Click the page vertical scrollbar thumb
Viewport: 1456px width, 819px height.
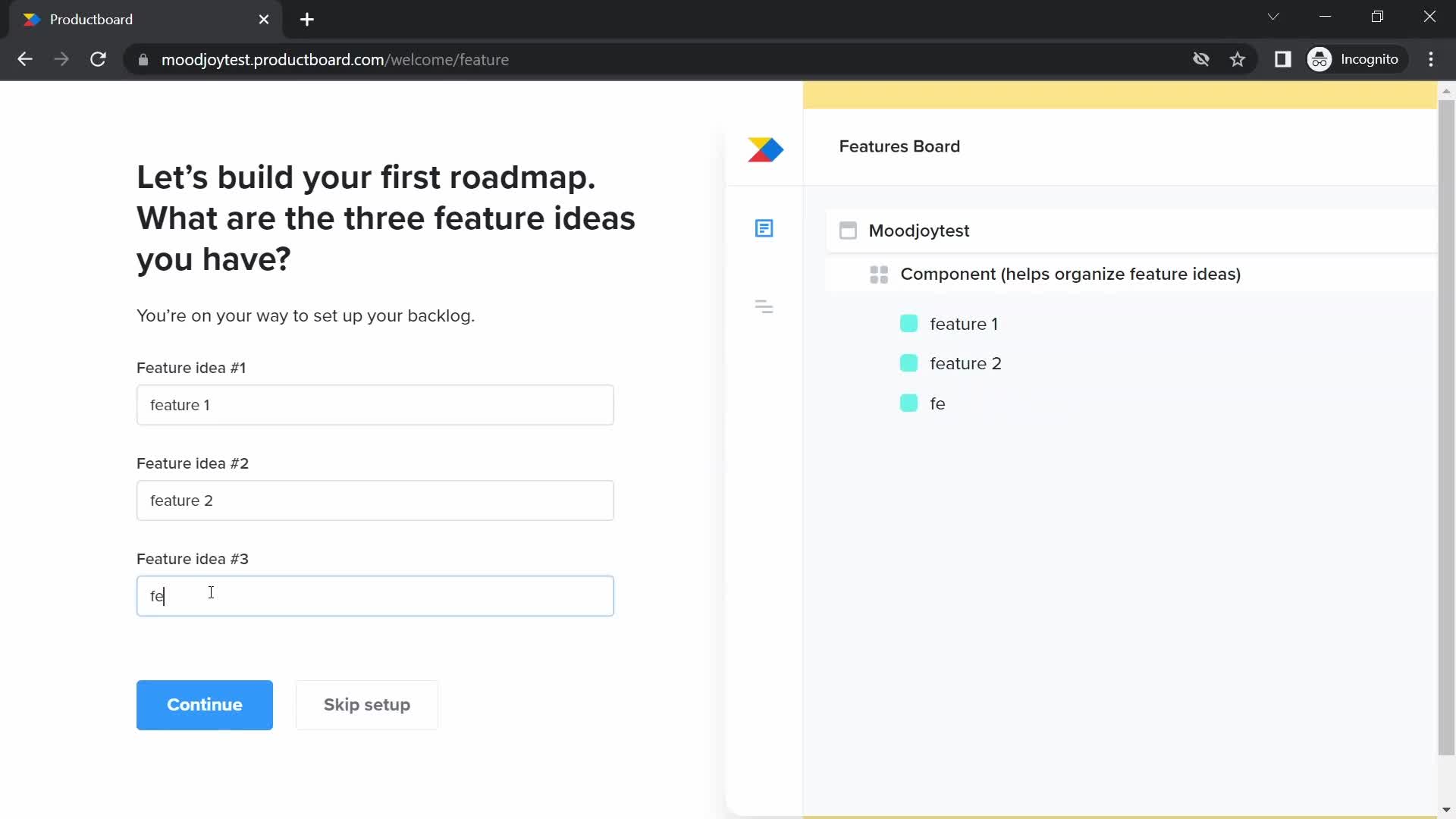coord(1446,427)
